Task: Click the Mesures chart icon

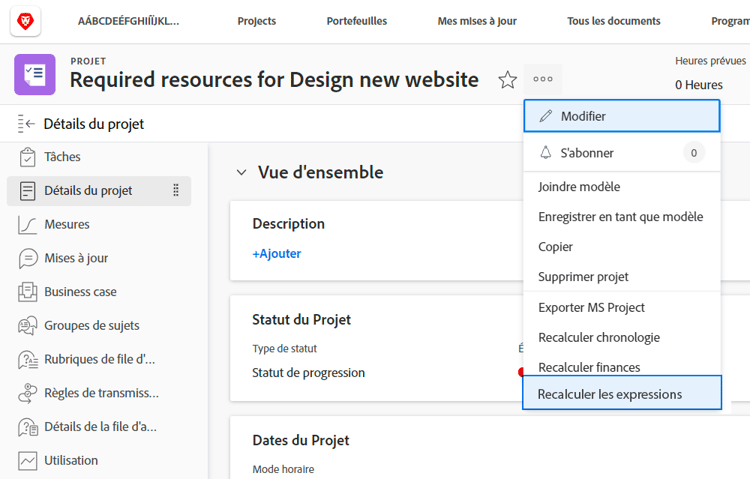Action: point(27,224)
